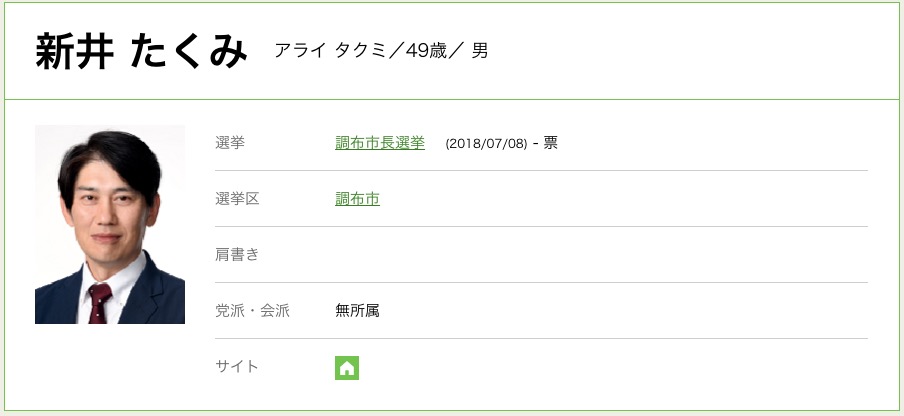
Task: Click the election date (2018/07/08)
Action: click(486, 144)
